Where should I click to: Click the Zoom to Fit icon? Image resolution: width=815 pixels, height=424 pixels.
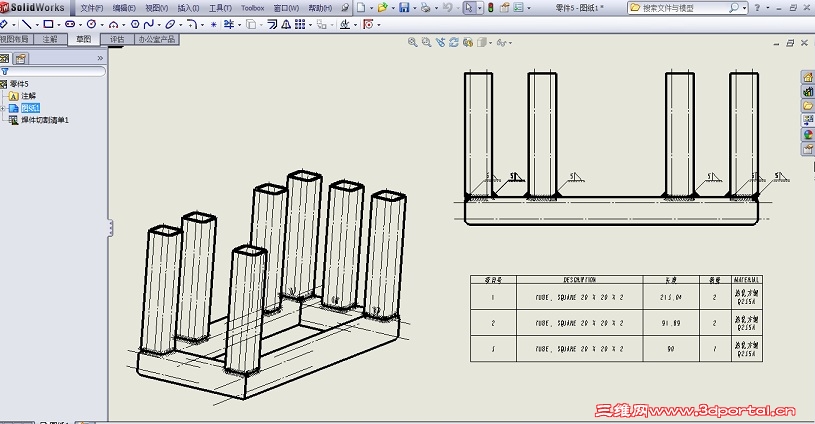click(413, 43)
